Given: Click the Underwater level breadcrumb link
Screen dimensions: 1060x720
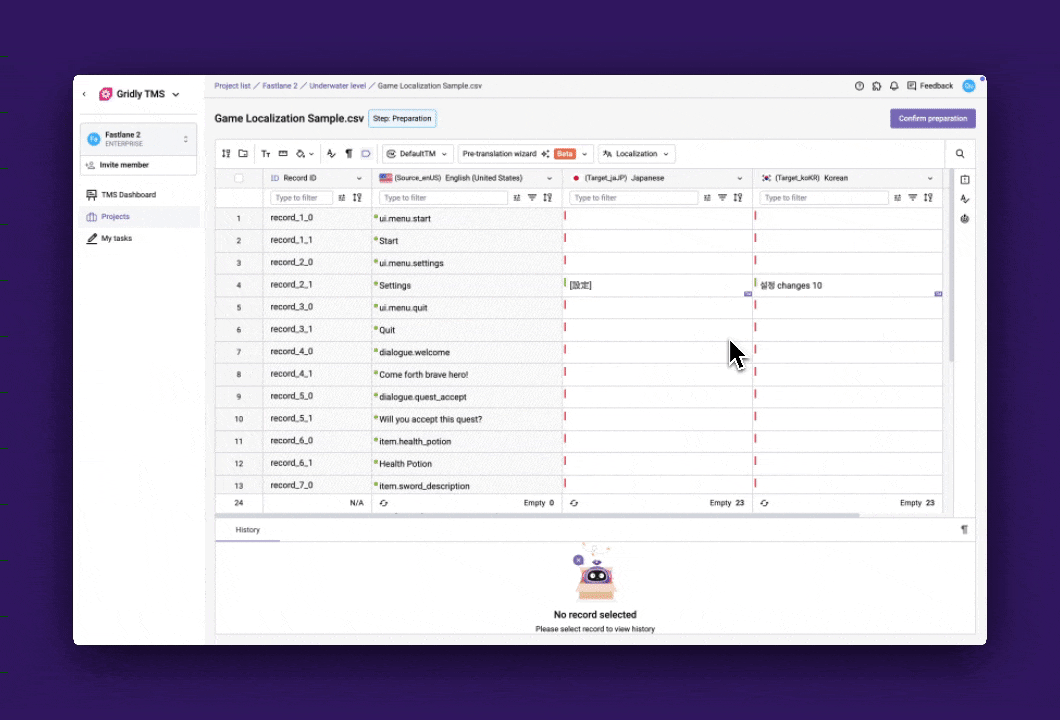Looking at the screenshot, I should (337, 86).
